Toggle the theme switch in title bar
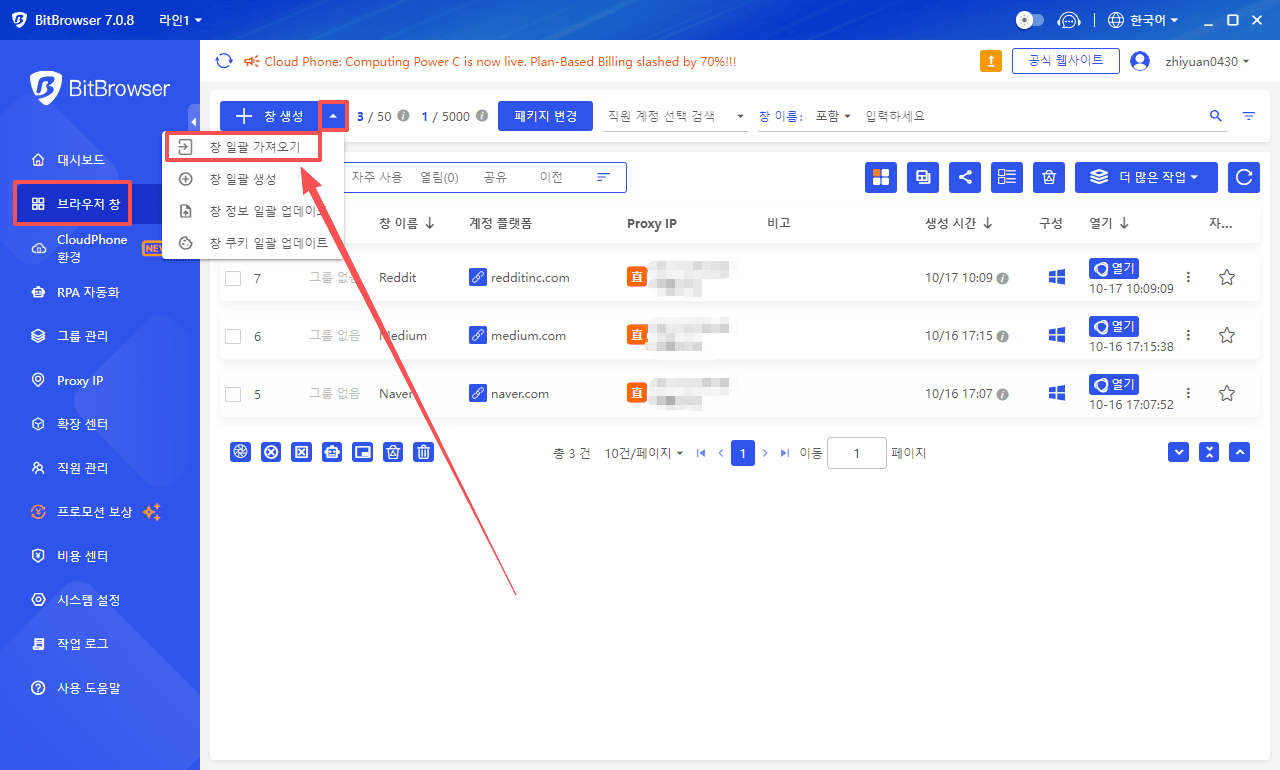The width and height of the screenshot is (1280, 770). click(x=1029, y=20)
